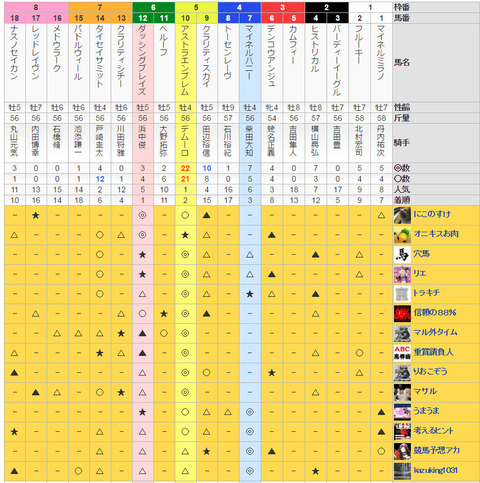
Task: Click the トラキチ avatar thumbnail
Action: click(402, 294)
